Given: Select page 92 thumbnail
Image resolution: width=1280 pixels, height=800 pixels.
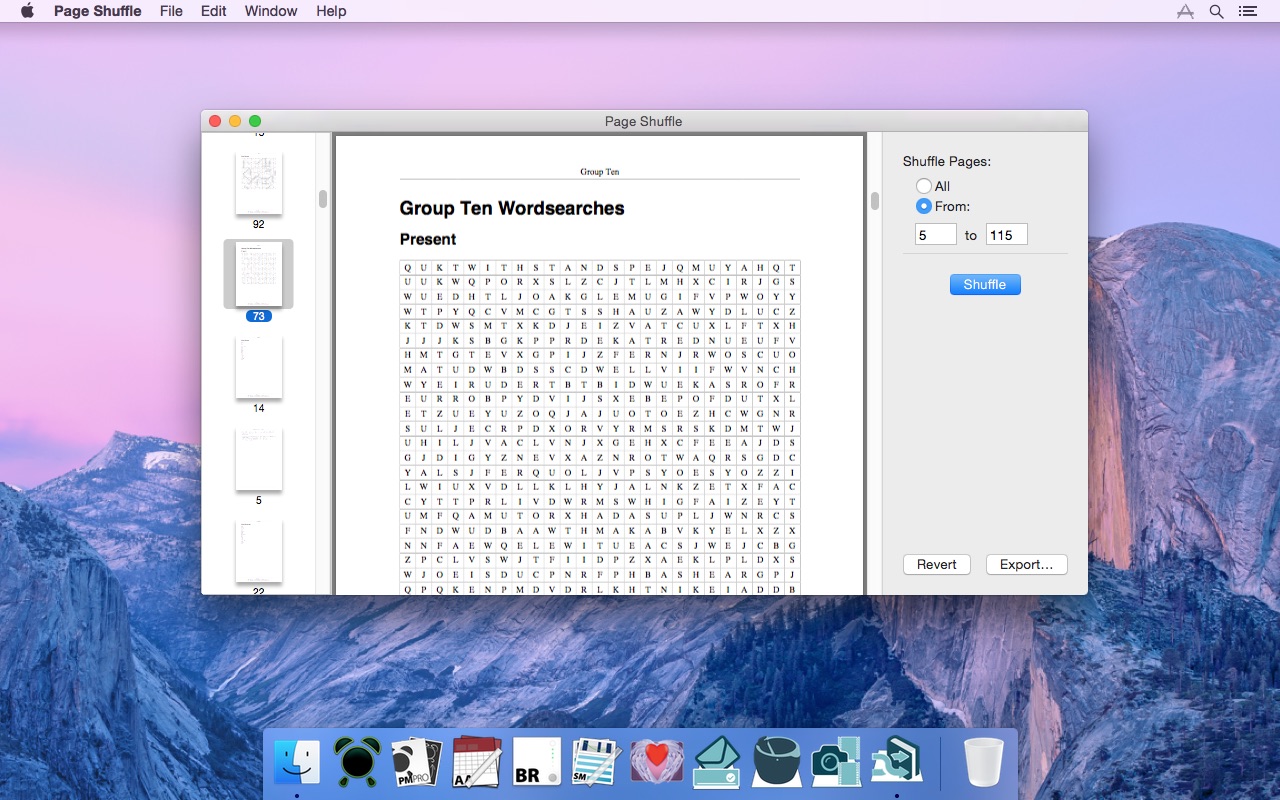Looking at the screenshot, I should point(259,184).
